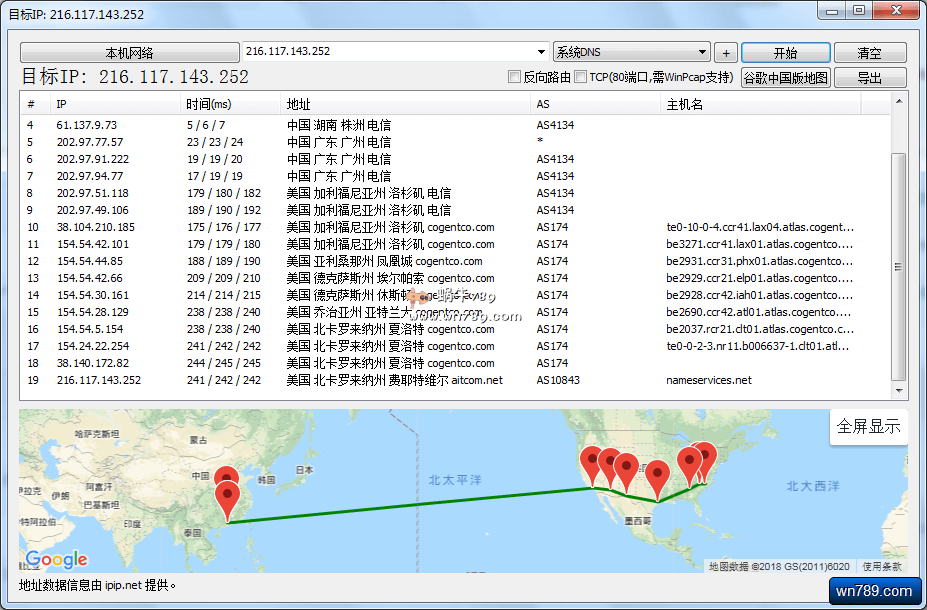The width and height of the screenshot is (927, 610).
Task: Click the El Paso map pin, third from the US west coast
Action: pyautogui.click(x=626, y=471)
